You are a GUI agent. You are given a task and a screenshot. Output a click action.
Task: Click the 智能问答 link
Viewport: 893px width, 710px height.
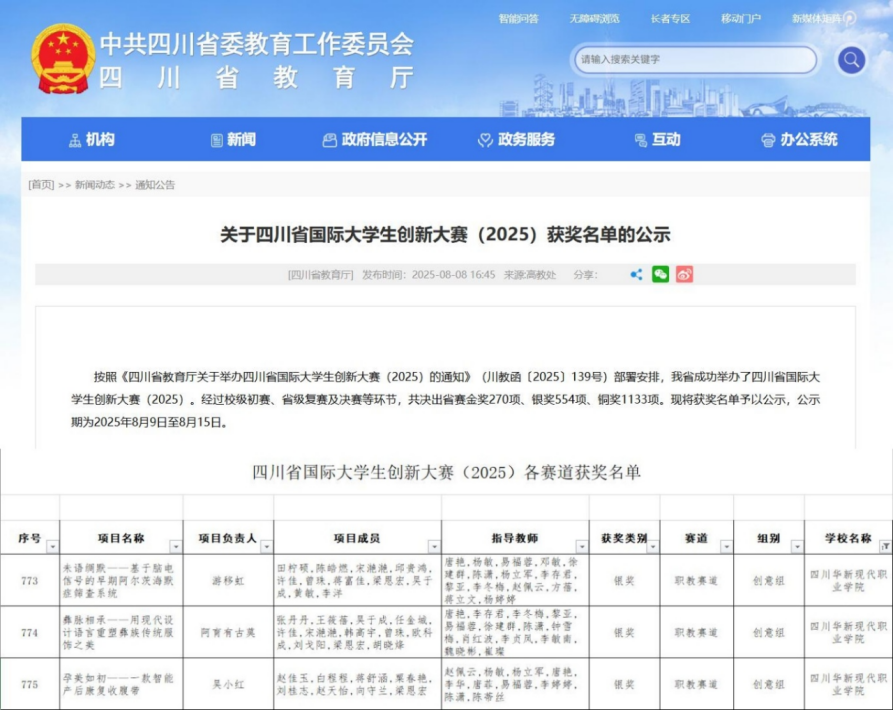[x=518, y=18]
